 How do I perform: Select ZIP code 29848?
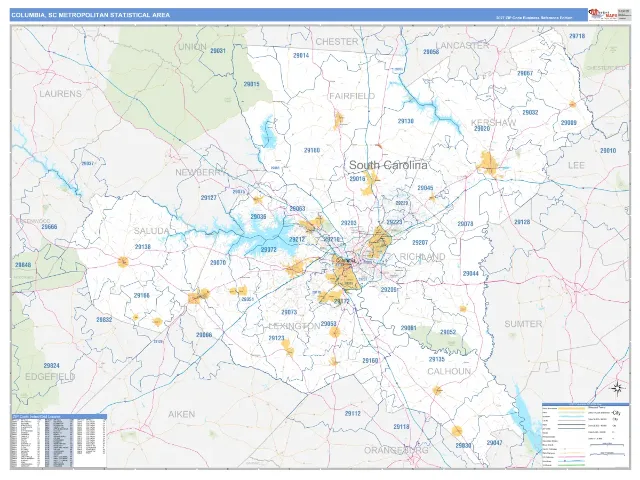click(x=23, y=265)
